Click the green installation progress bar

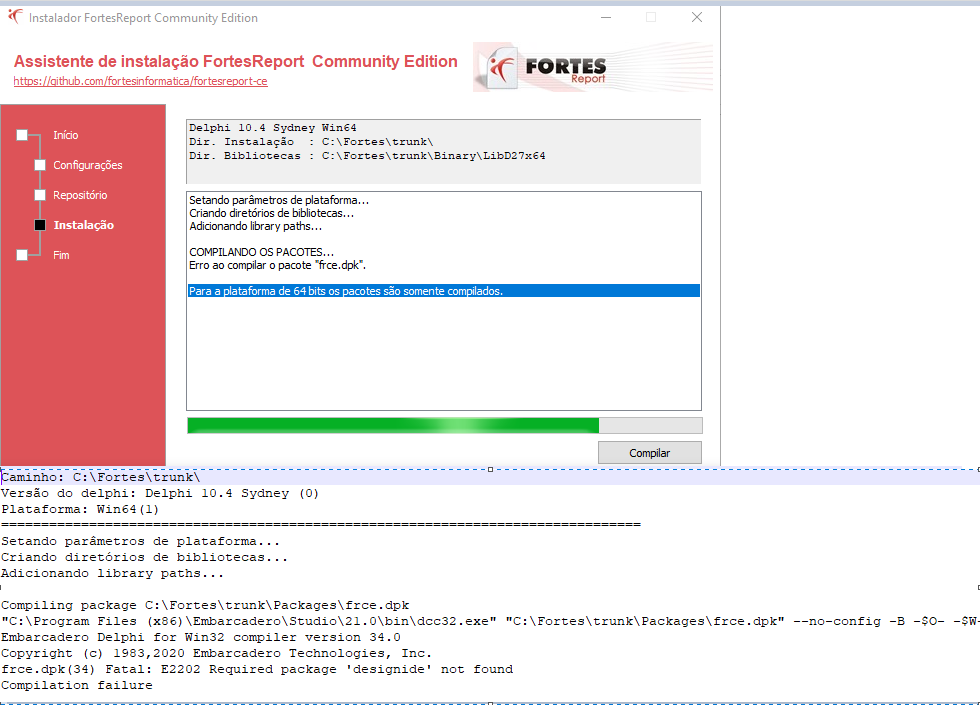point(444,426)
